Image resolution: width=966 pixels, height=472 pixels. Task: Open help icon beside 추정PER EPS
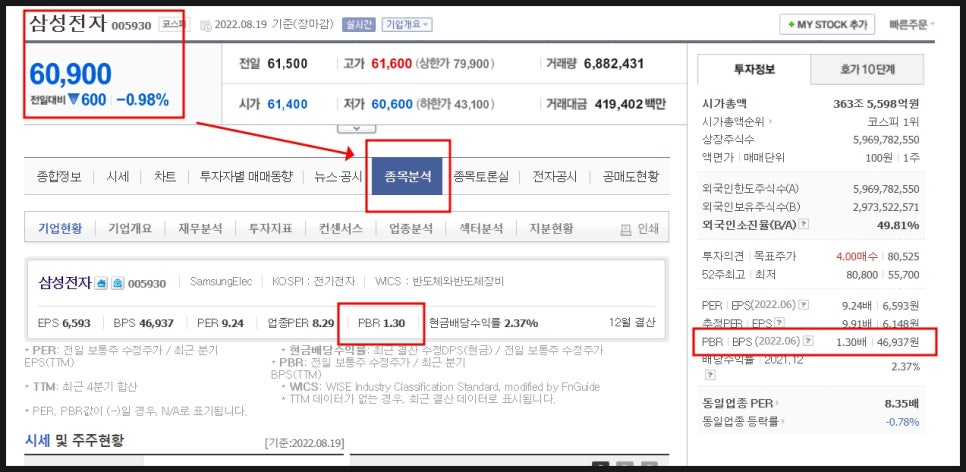pyautogui.click(x=779, y=322)
